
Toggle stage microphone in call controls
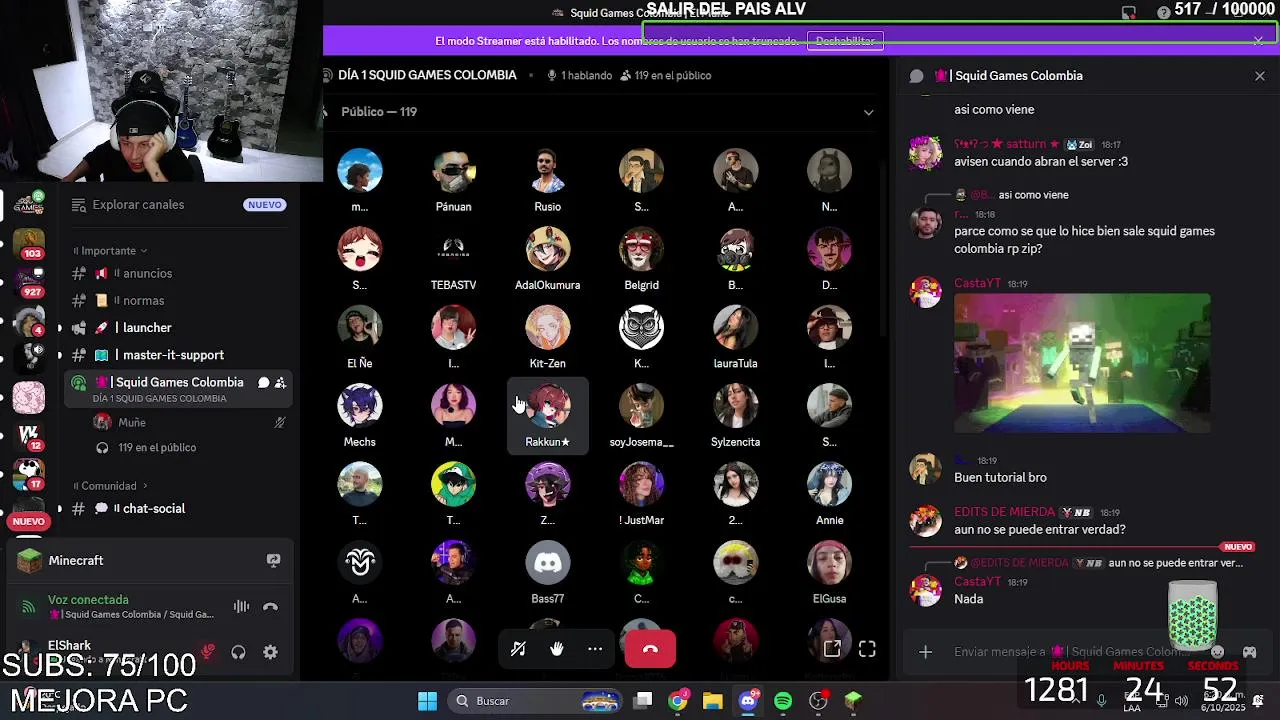click(518, 649)
